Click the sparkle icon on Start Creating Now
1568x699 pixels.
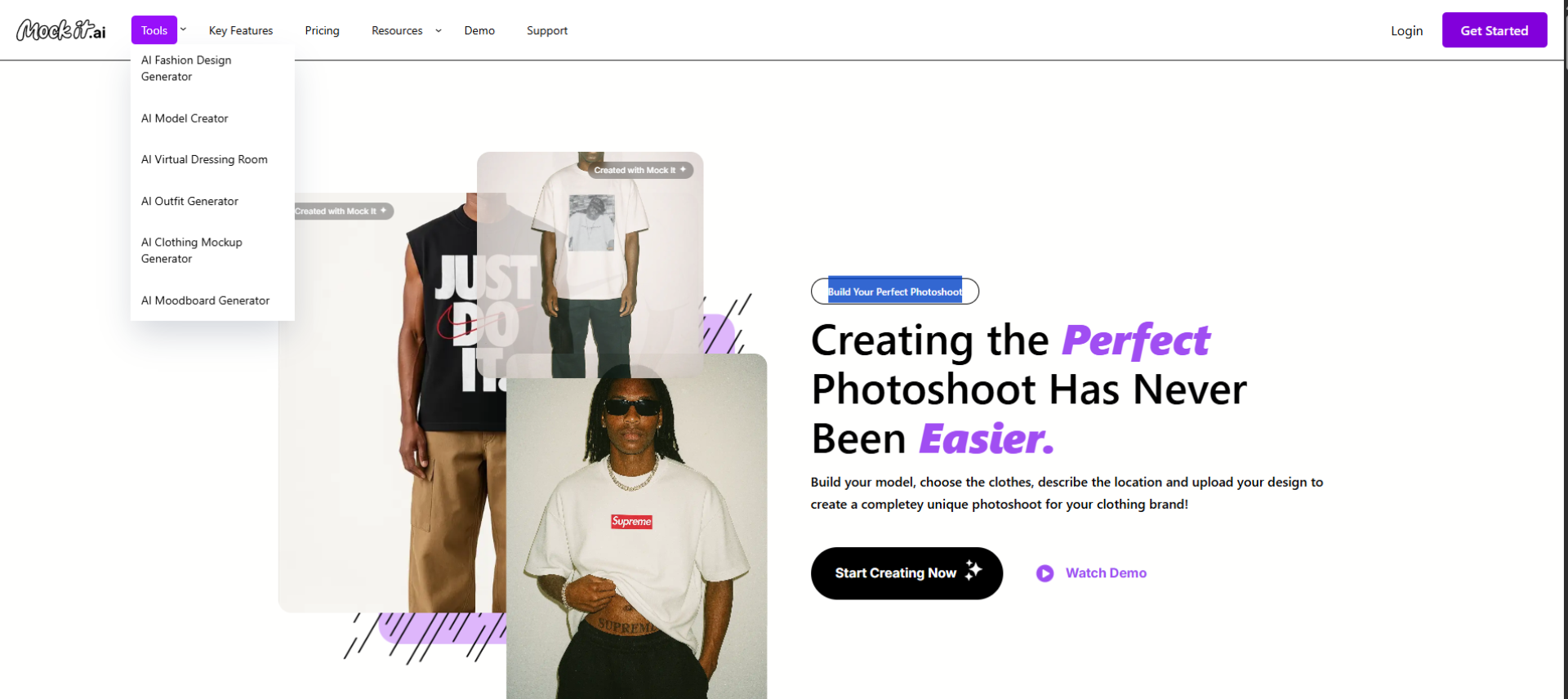tap(973, 570)
